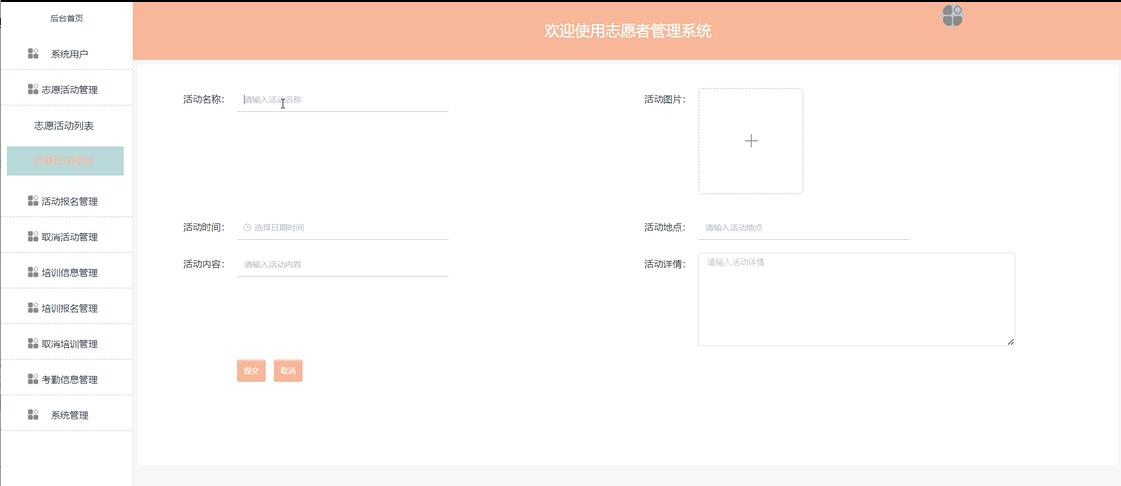
Task: Click the clover icon in the header
Action: (952, 15)
